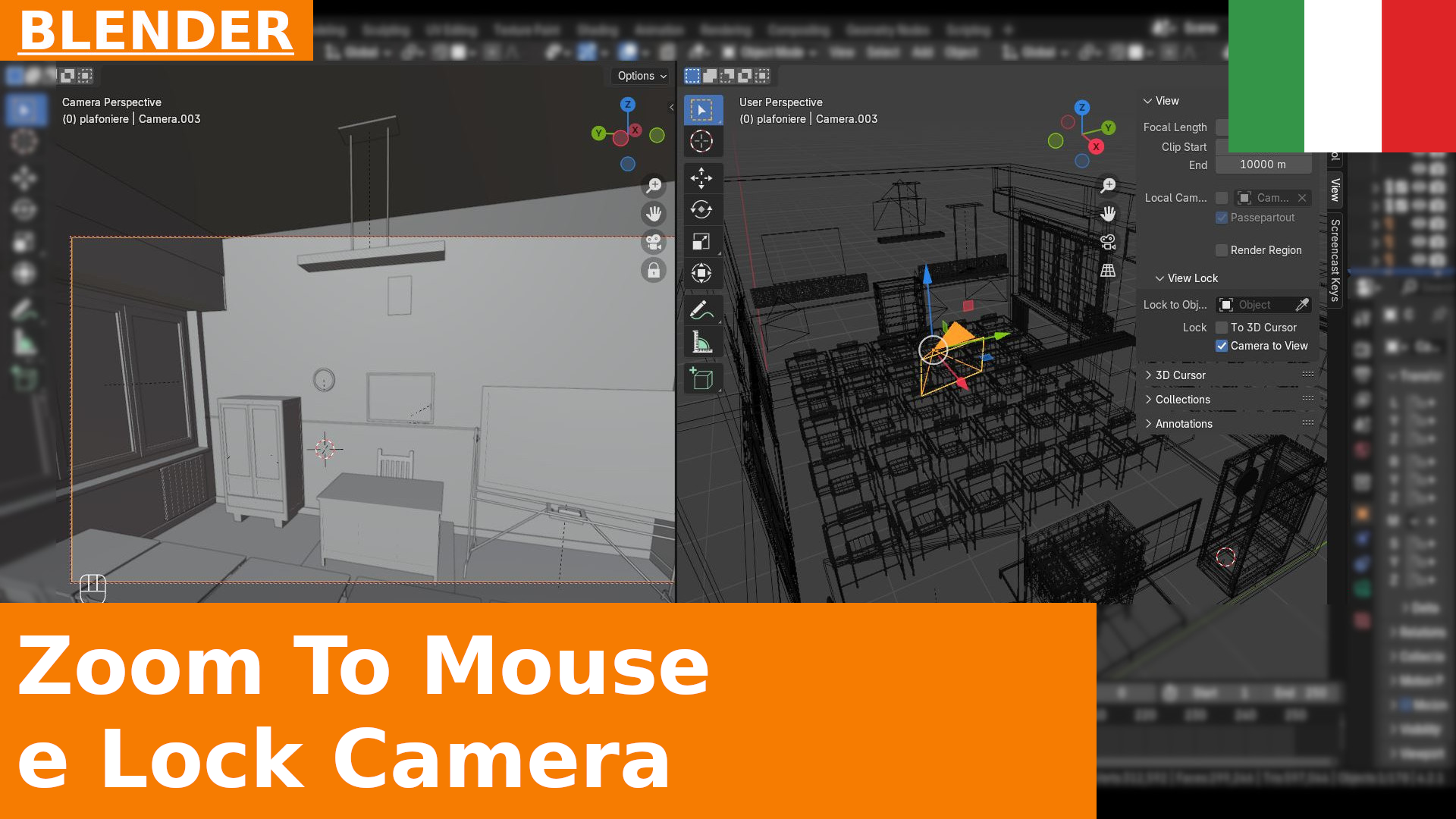Screen dimensions: 1456x819
Task: Select the Select Box tool in right viewport
Action: point(702,111)
